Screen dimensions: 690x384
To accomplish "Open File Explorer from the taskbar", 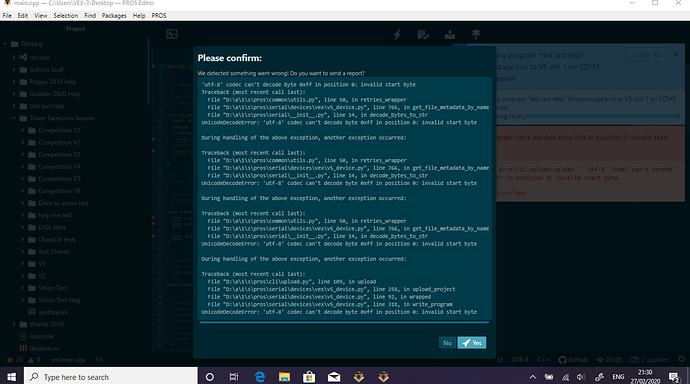I will [x=284, y=377].
